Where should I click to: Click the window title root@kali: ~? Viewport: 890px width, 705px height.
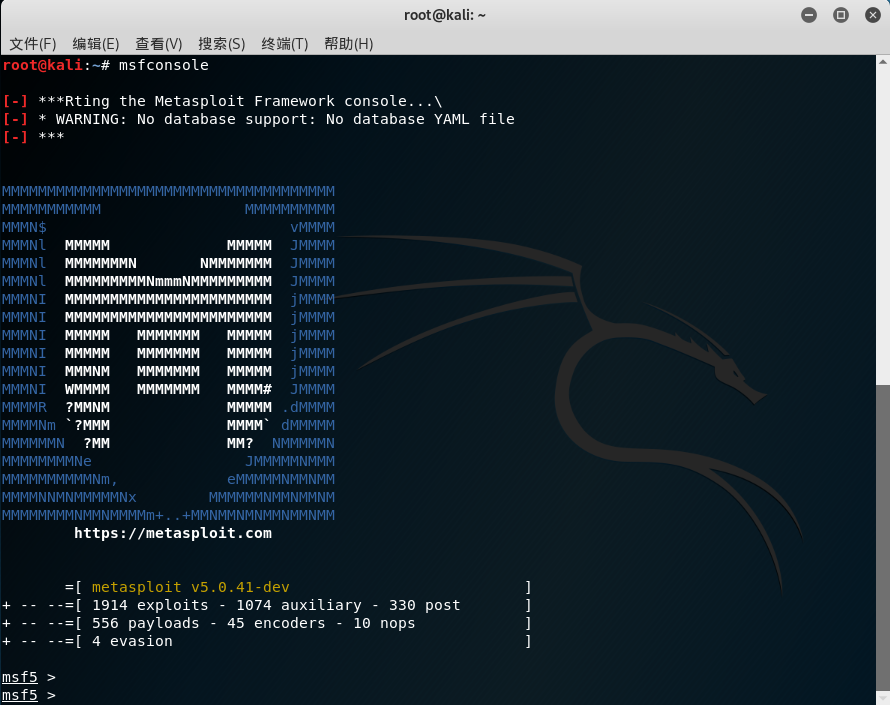click(x=445, y=15)
